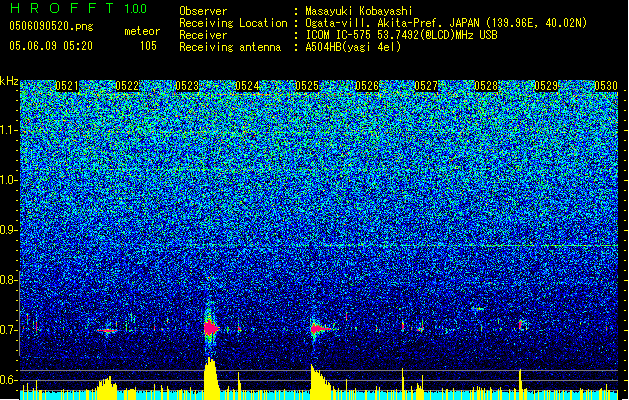Image resolution: width=629 pixels, height=400 pixels.
Task: Click the 0.7 kHz axis label
Action: (x=8, y=330)
